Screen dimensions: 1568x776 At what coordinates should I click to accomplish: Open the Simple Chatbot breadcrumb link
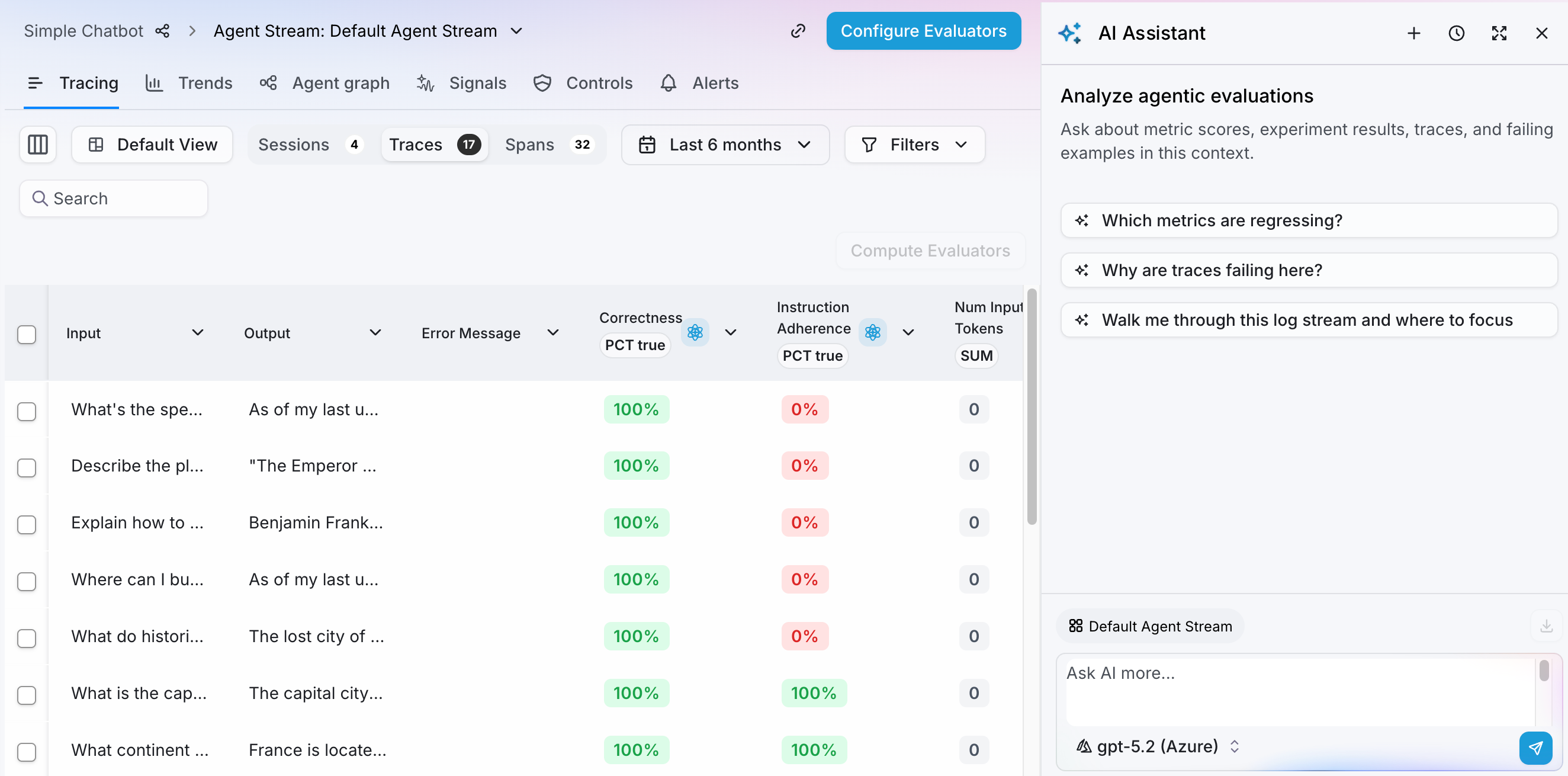click(x=83, y=31)
